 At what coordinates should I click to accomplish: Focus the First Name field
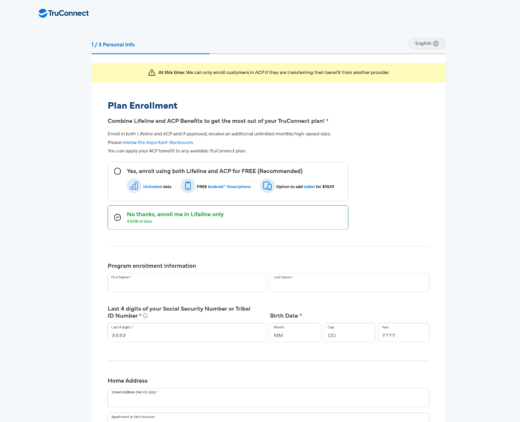pyautogui.click(x=187, y=283)
